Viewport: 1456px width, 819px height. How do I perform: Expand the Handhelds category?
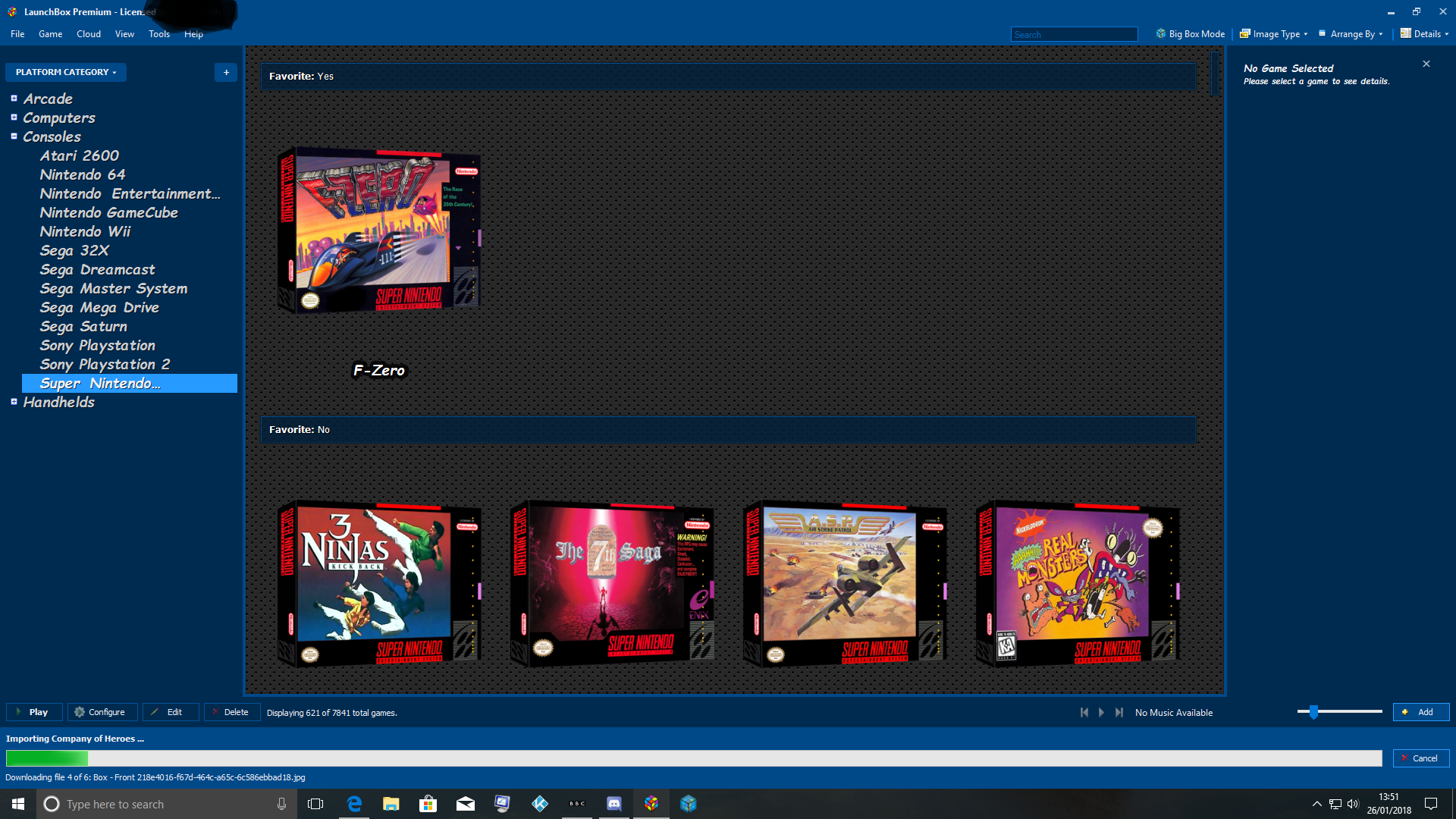[x=14, y=402]
